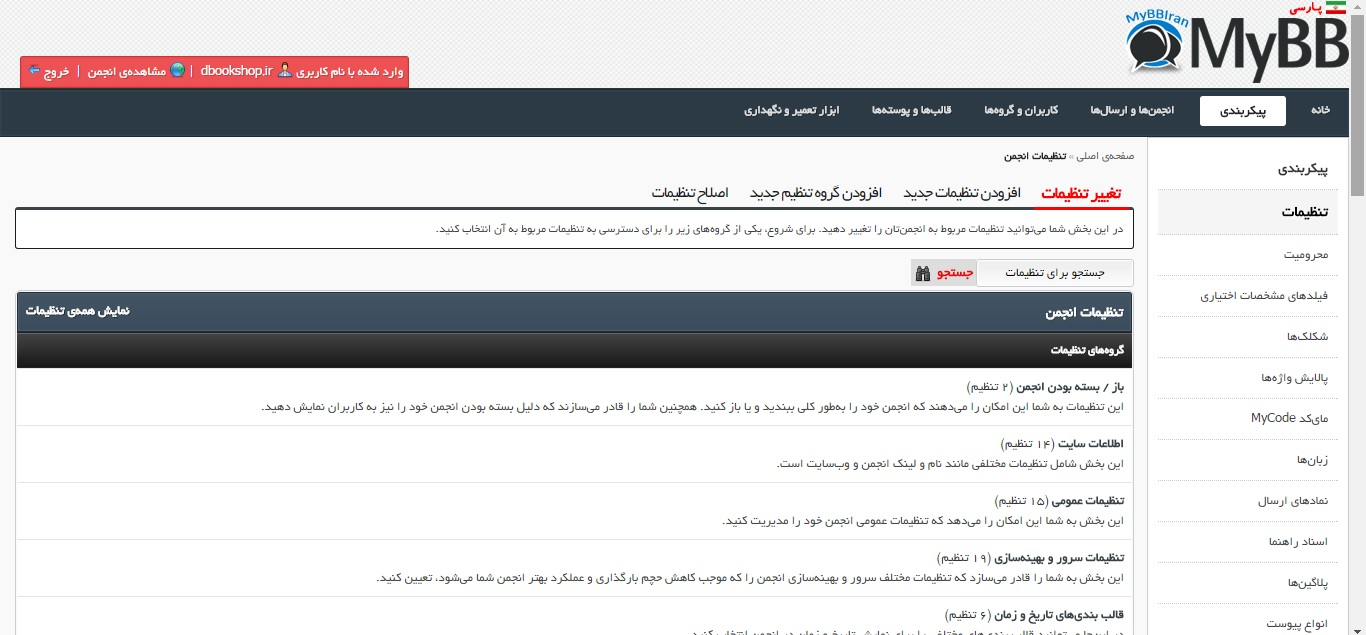1366x635 pixels.
Task: Switch to اصلاح تنظیمات tab
Action: [x=690, y=192]
